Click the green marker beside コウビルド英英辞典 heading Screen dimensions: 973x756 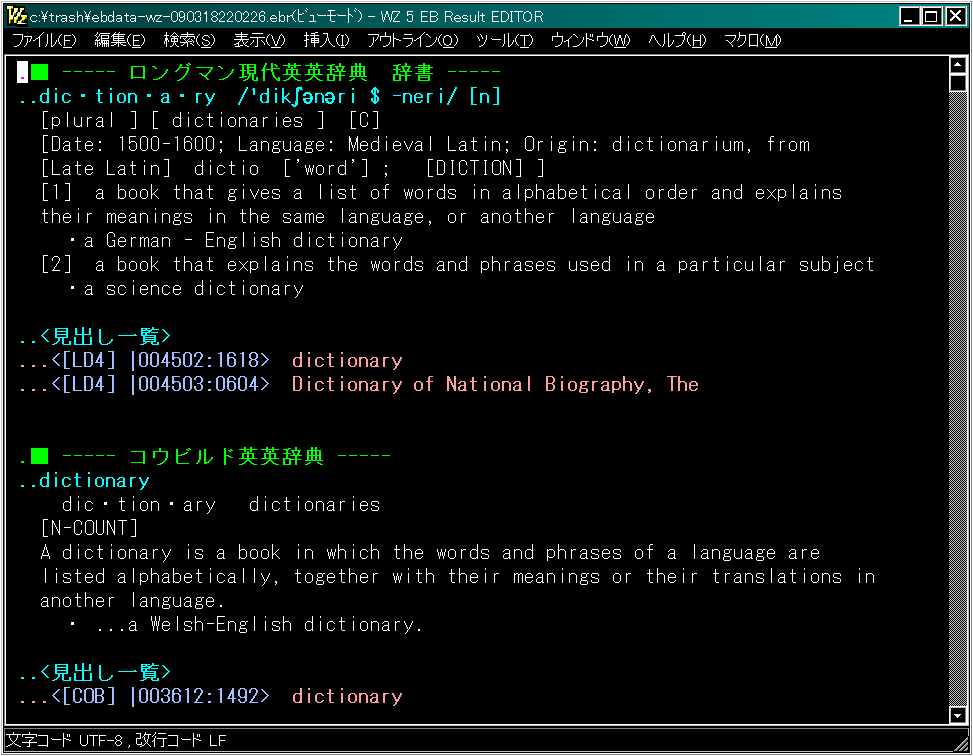[x=40, y=457]
